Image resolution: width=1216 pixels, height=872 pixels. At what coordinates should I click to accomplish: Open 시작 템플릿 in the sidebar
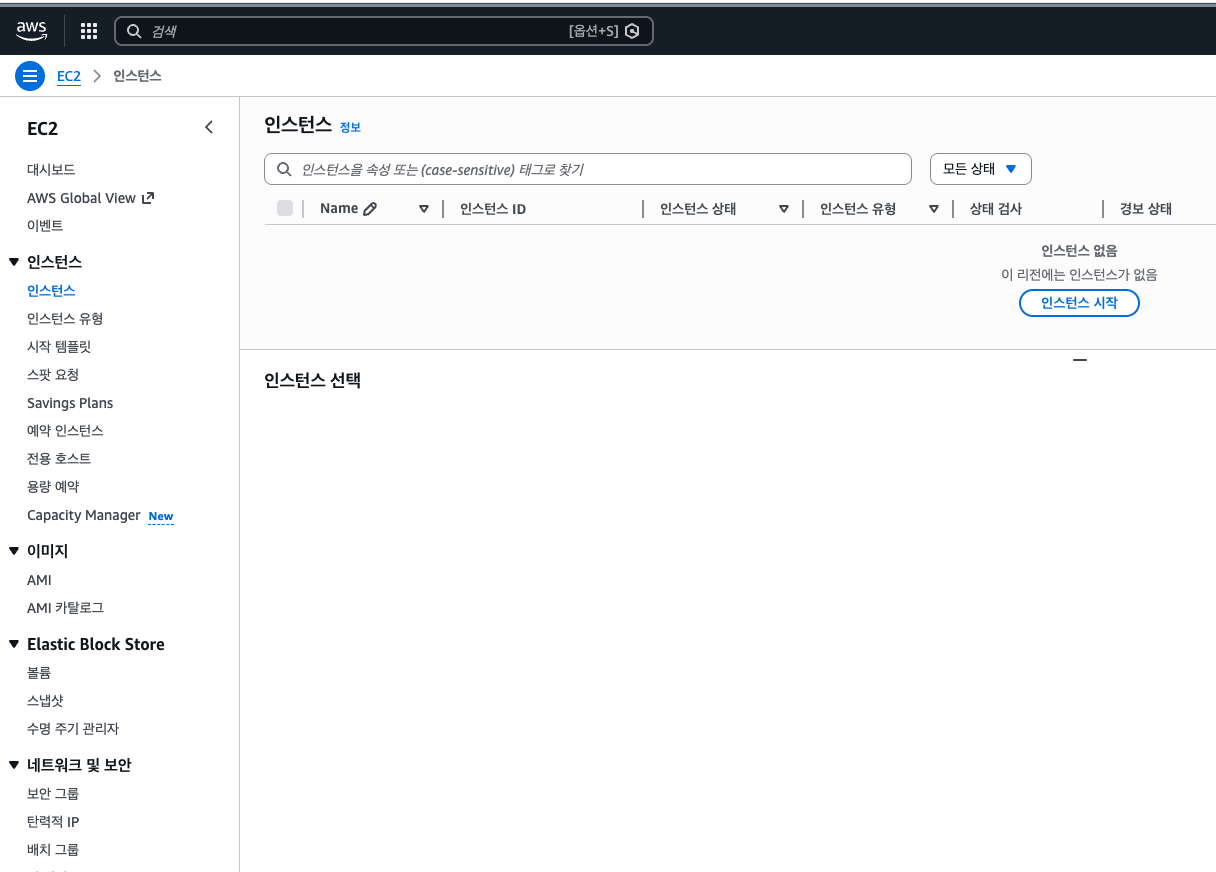pos(59,347)
